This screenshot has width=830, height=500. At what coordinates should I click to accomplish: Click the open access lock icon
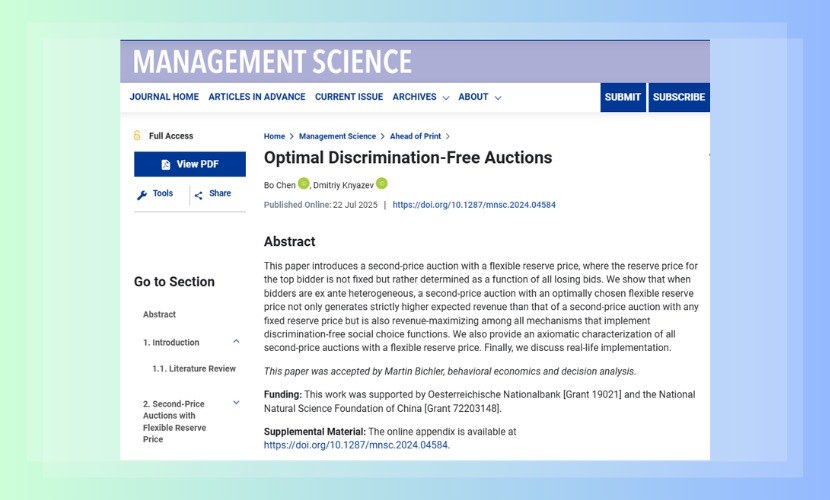(138, 136)
